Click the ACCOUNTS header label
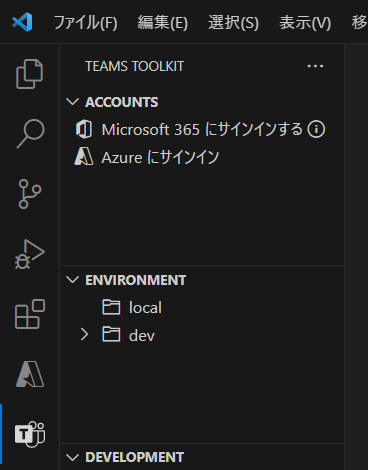 tap(122, 102)
